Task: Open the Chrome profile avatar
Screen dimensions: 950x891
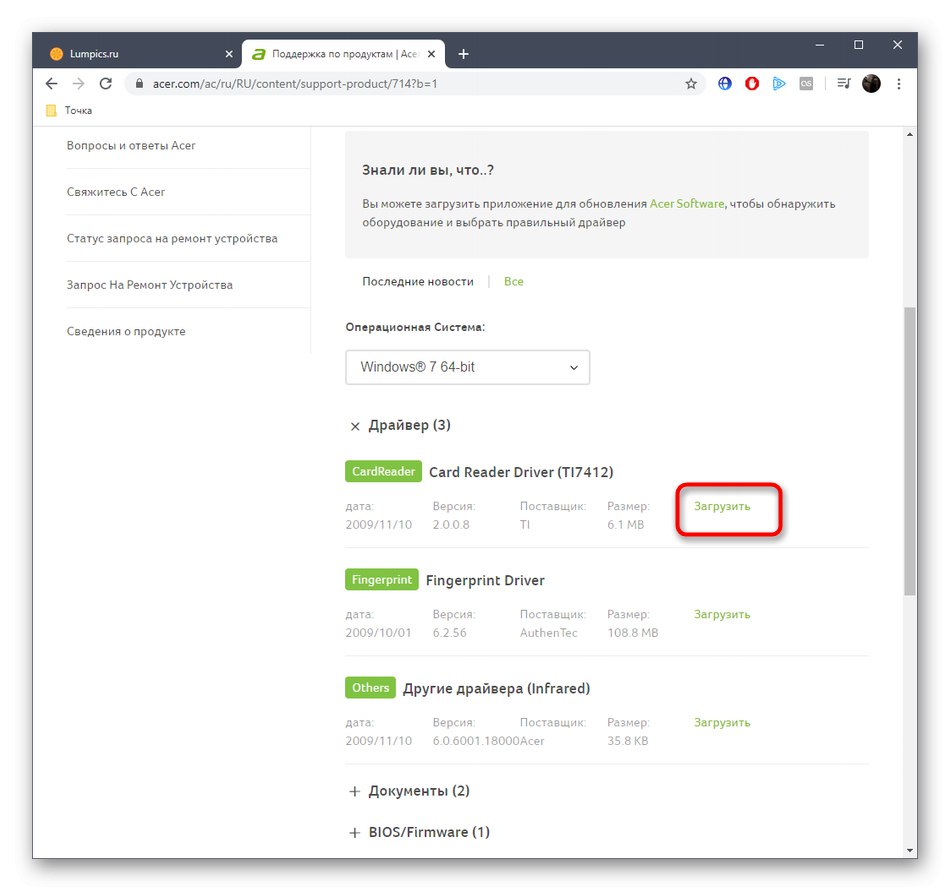Action: tap(871, 84)
